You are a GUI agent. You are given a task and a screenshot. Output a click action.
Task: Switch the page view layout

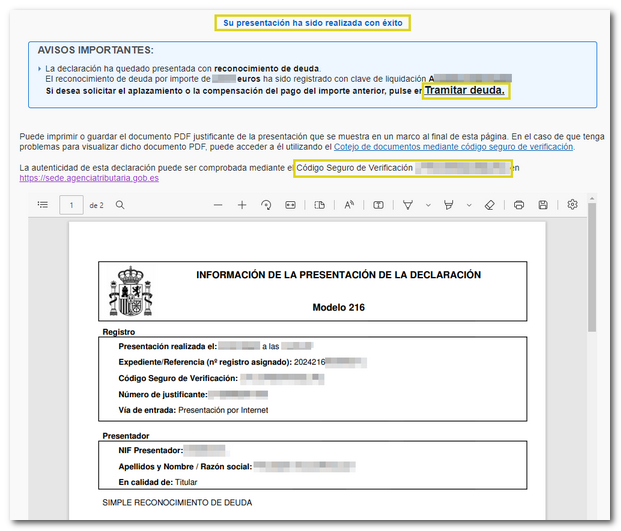coord(320,205)
